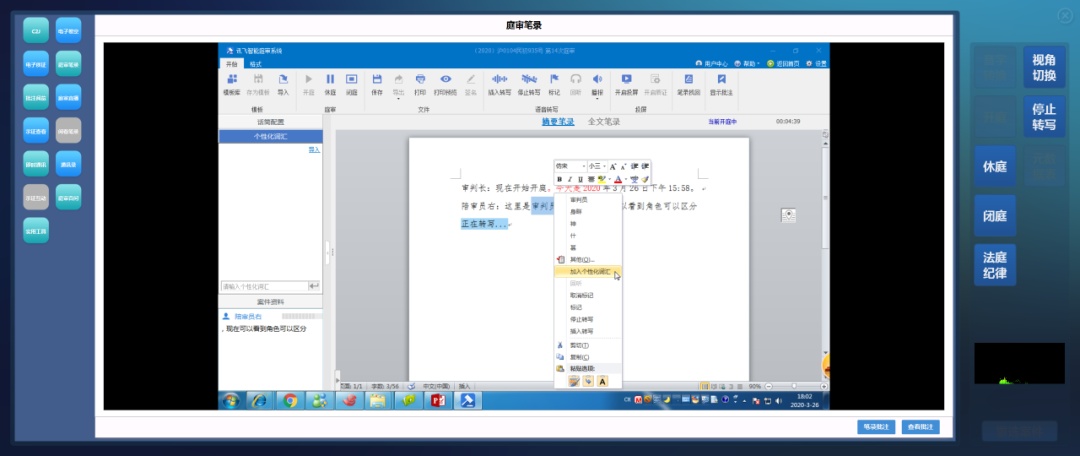Switch to the 格式 ribbon tab
This screenshot has height=456, width=1080.
(256, 63)
